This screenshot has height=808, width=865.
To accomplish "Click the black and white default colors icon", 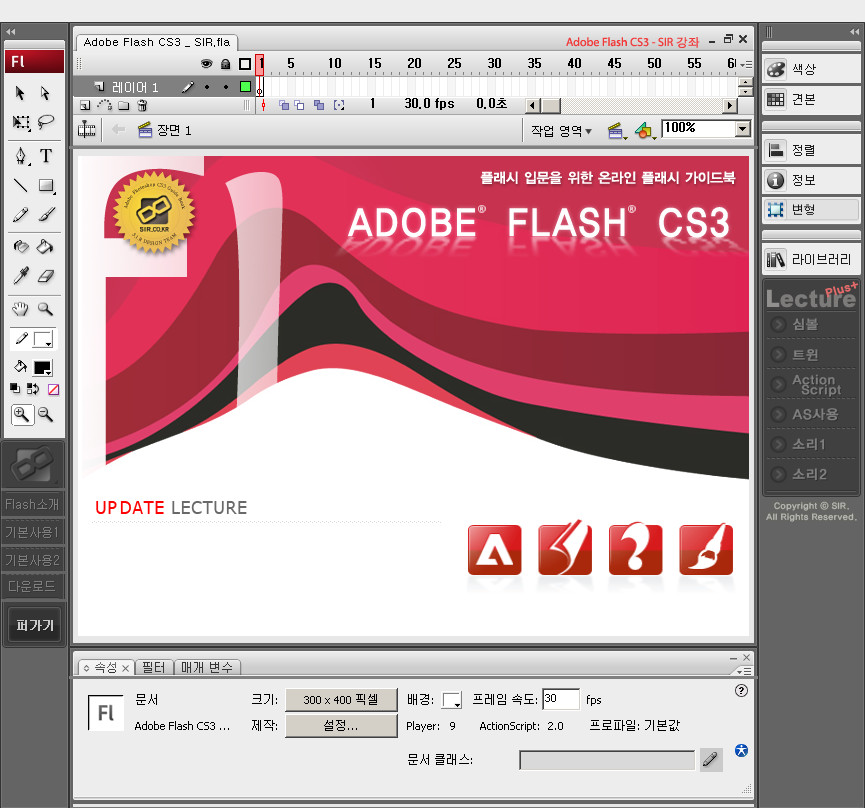I will click(15, 389).
